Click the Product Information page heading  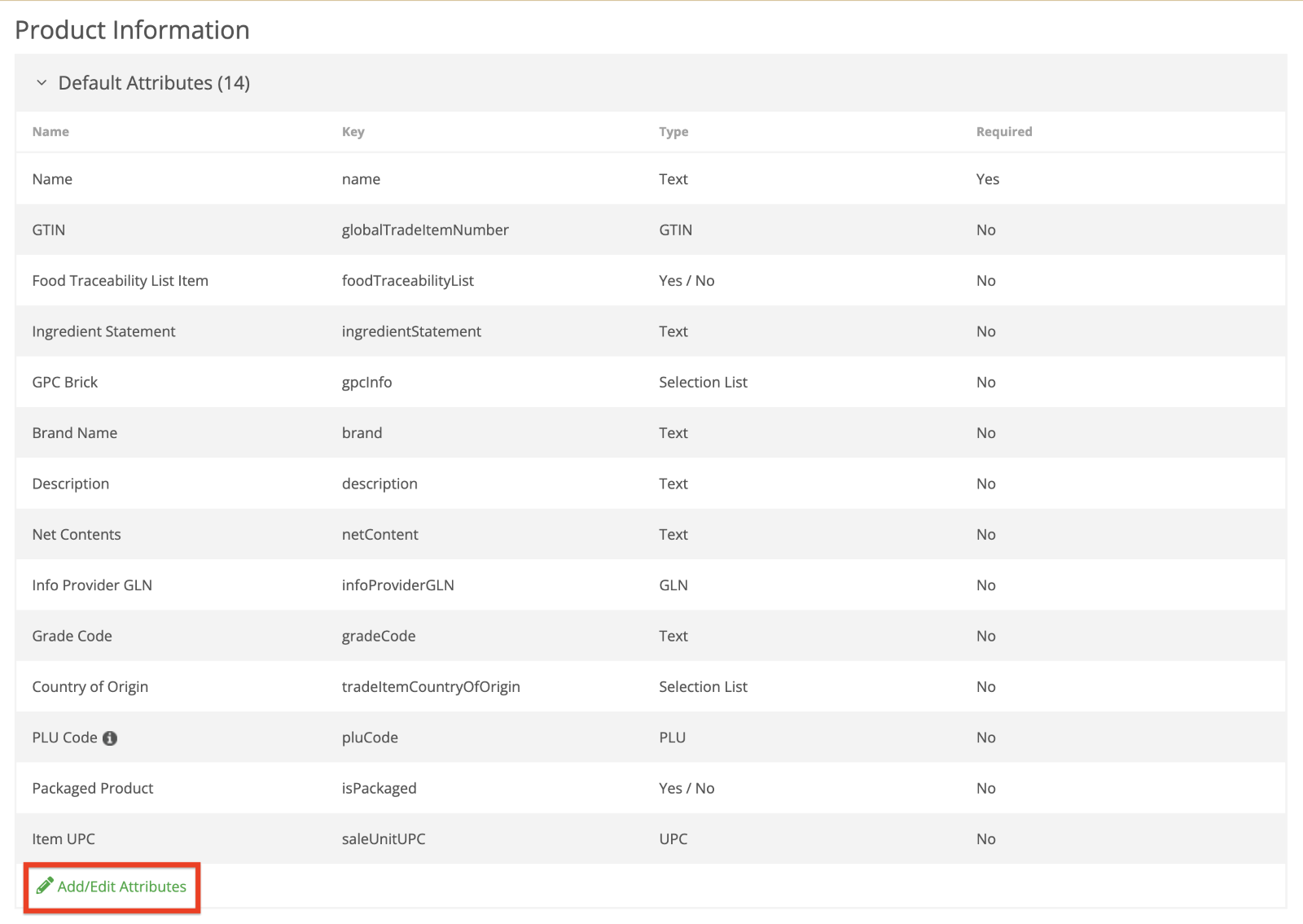click(132, 30)
